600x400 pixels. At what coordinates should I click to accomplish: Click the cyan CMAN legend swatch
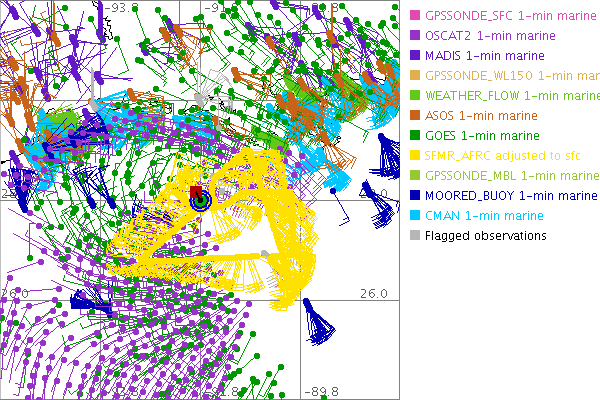(x=415, y=216)
